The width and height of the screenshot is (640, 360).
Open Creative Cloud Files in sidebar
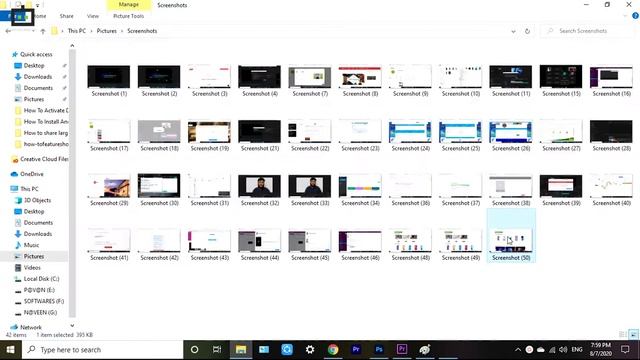tap(44, 159)
